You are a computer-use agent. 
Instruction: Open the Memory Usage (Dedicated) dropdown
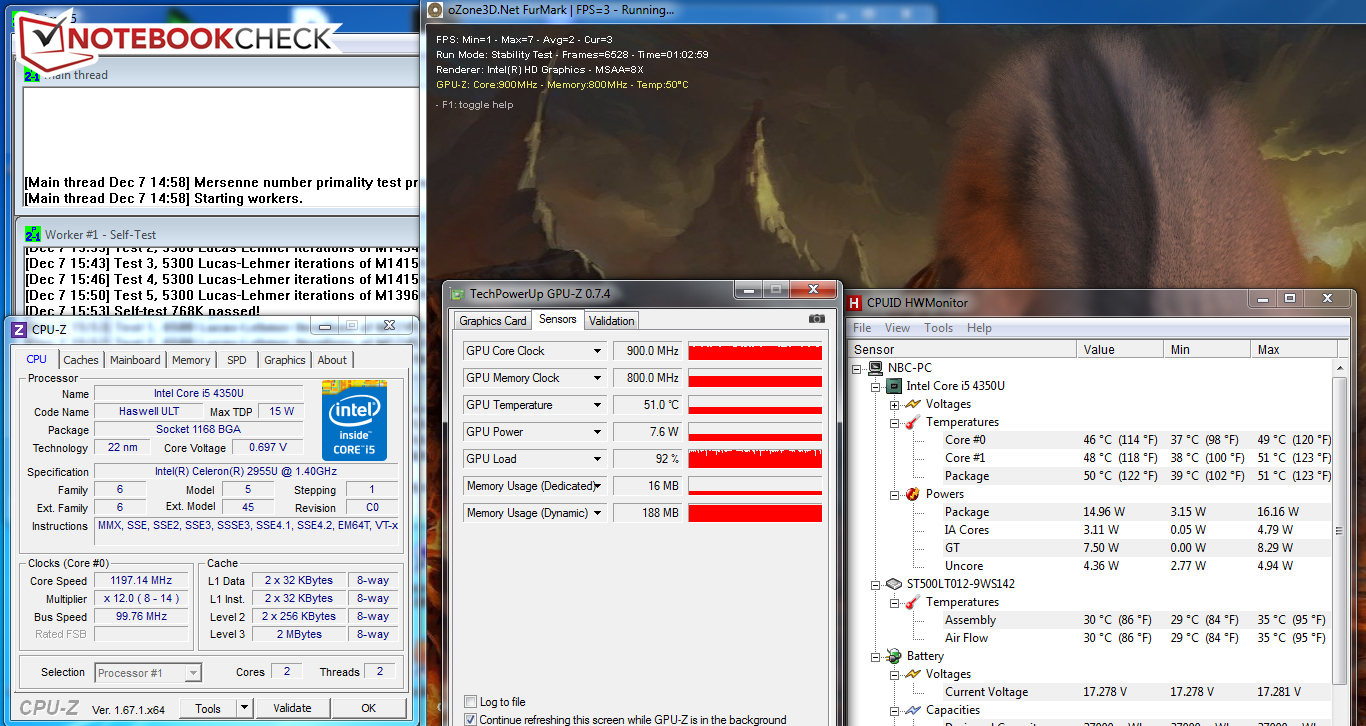pos(598,486)
